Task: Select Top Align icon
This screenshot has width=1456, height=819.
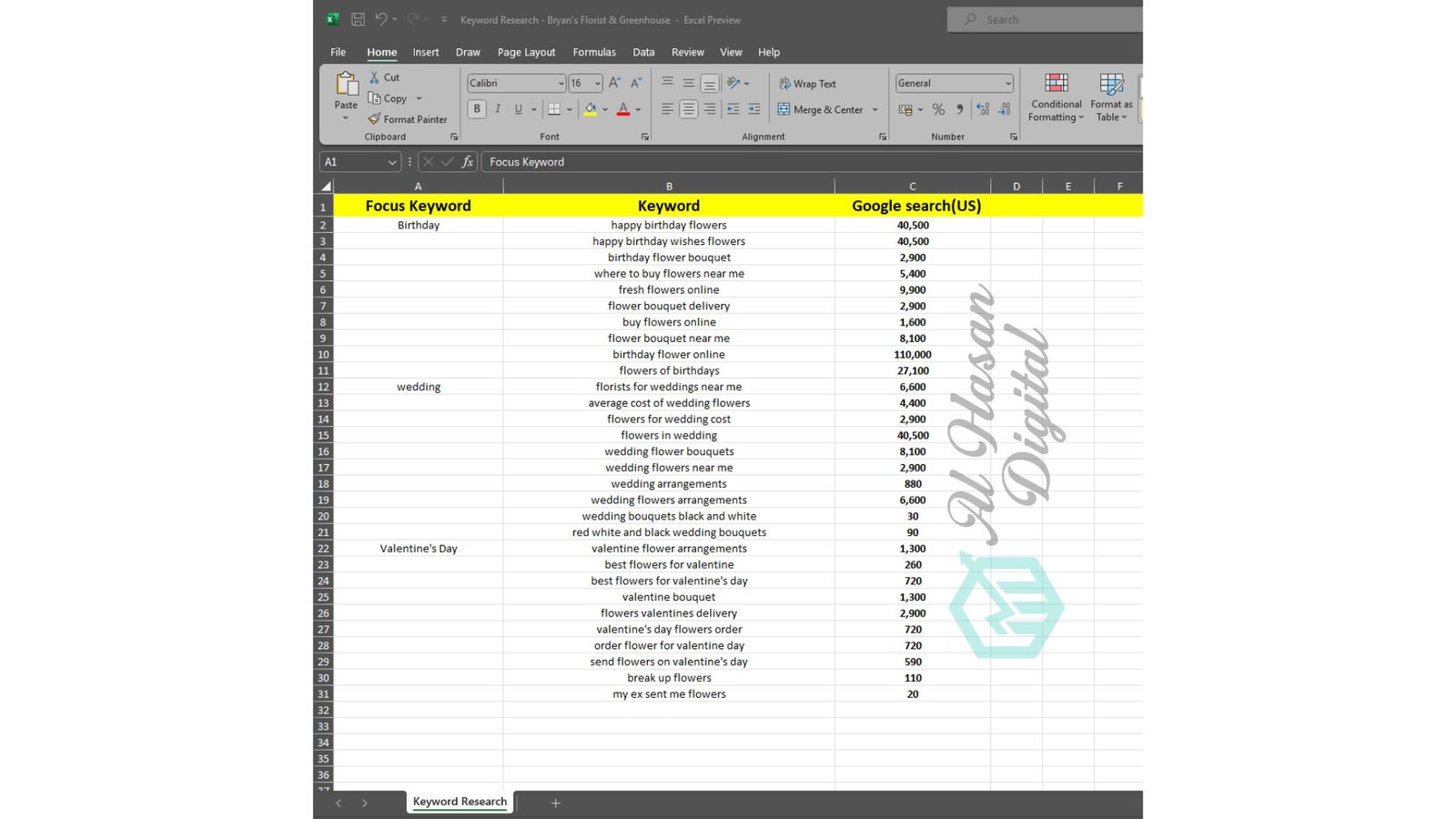Action: 667,83
